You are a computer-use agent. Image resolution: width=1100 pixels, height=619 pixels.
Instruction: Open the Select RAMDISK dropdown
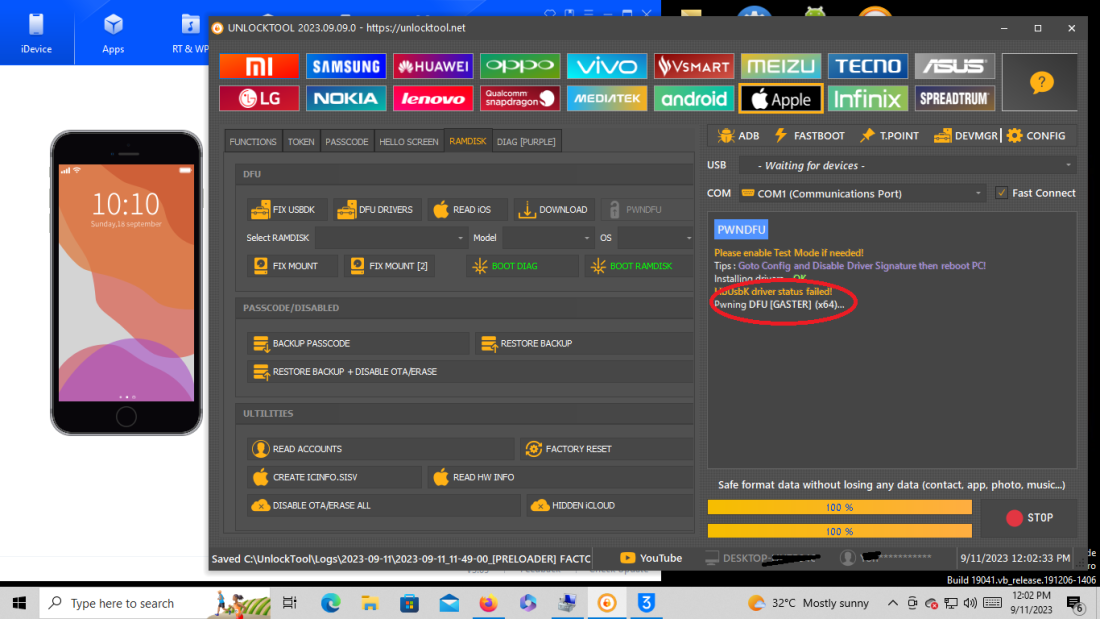(x=391, y=238)
